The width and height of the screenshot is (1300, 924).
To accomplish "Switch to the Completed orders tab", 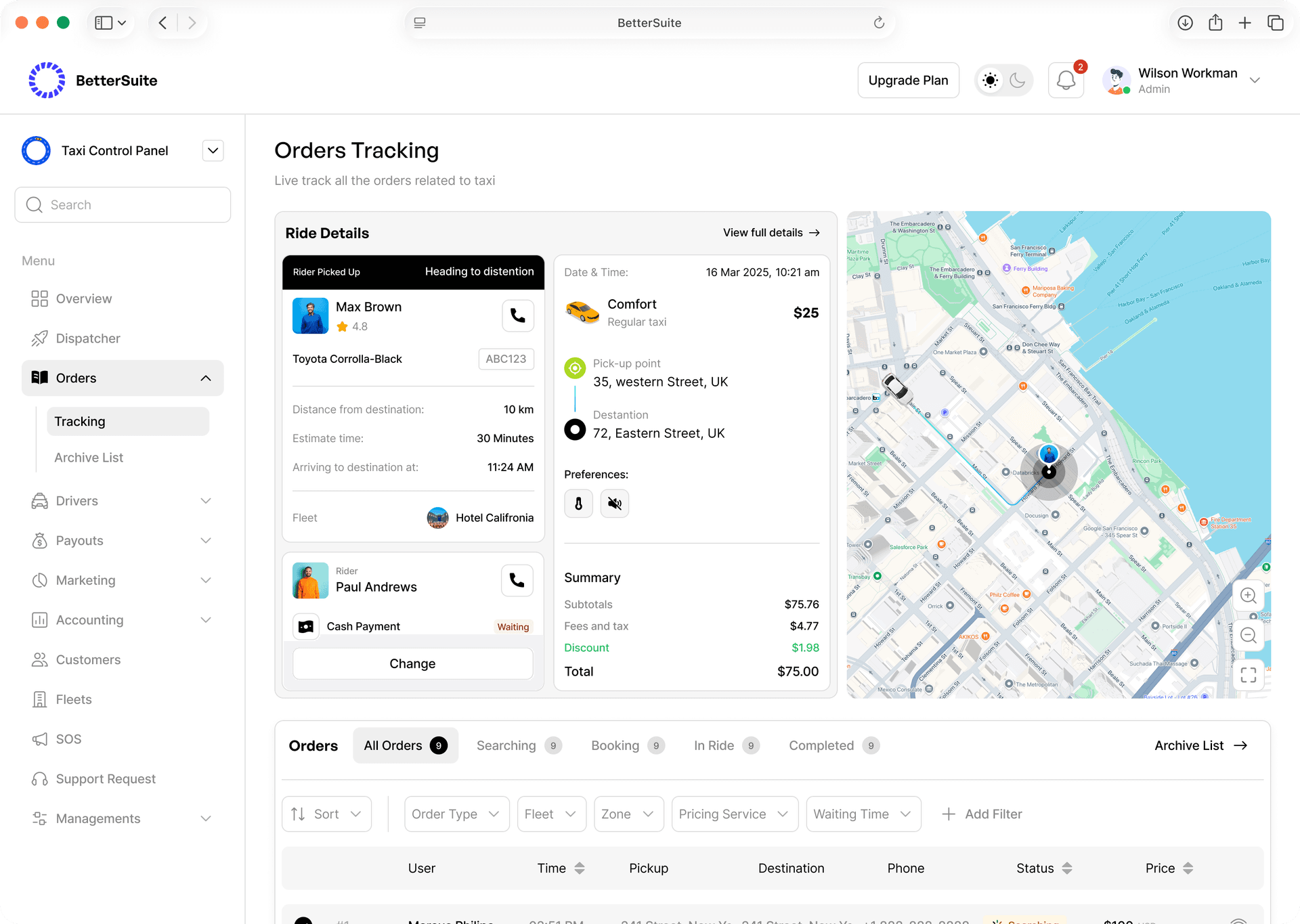I will coord(821,745).
